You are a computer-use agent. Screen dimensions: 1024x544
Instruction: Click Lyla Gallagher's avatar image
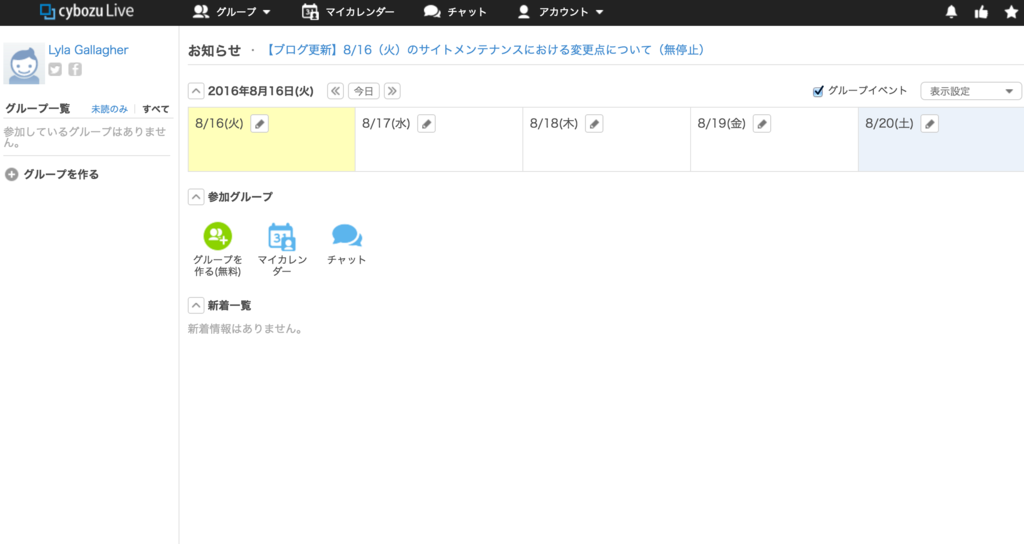point(24,63)
